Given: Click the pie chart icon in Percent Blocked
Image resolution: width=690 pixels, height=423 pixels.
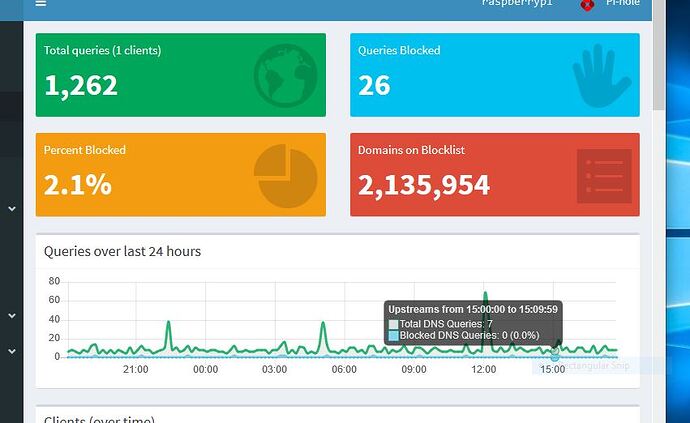Looking at the screenshot, I should pyautogui.click(x=285, y=176).
